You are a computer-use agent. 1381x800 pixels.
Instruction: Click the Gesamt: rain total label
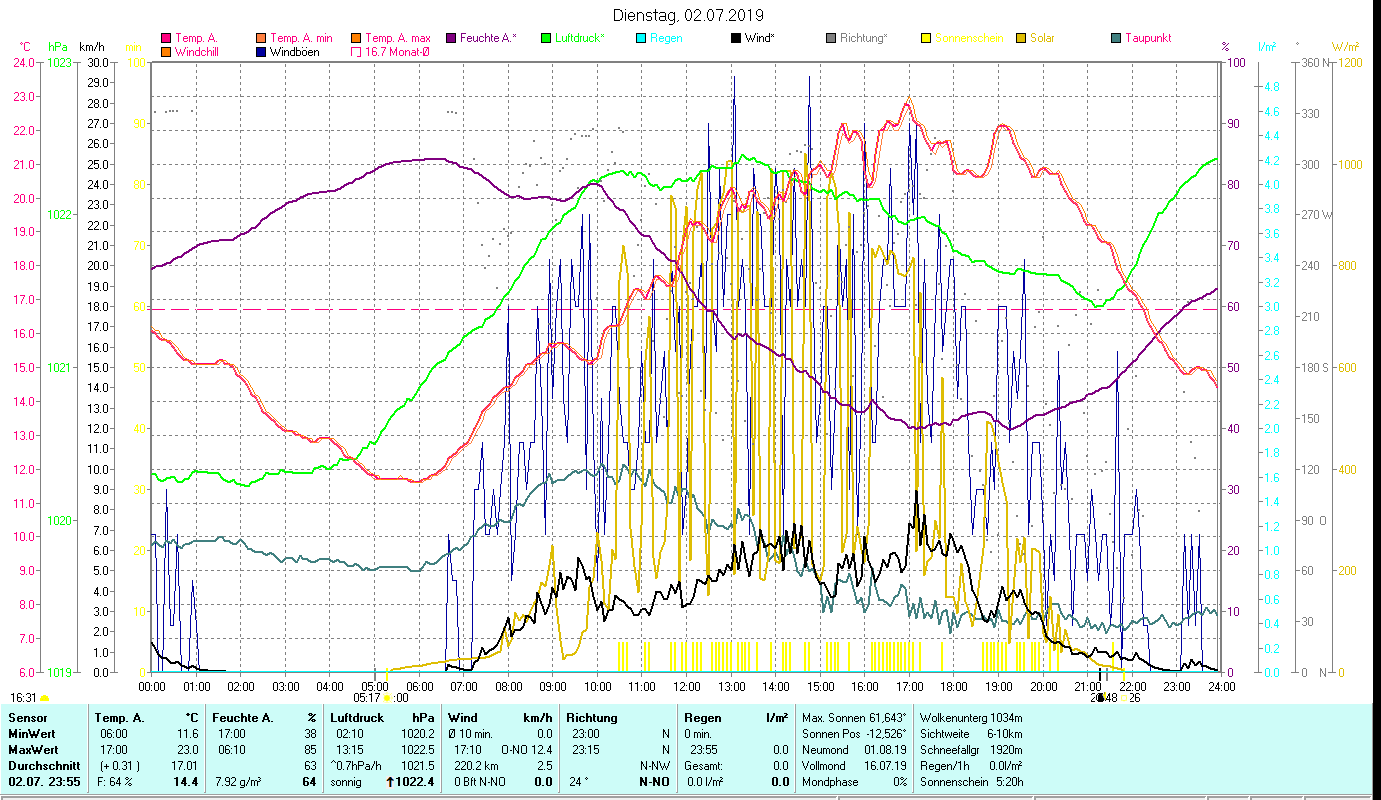tap(703, 766)
